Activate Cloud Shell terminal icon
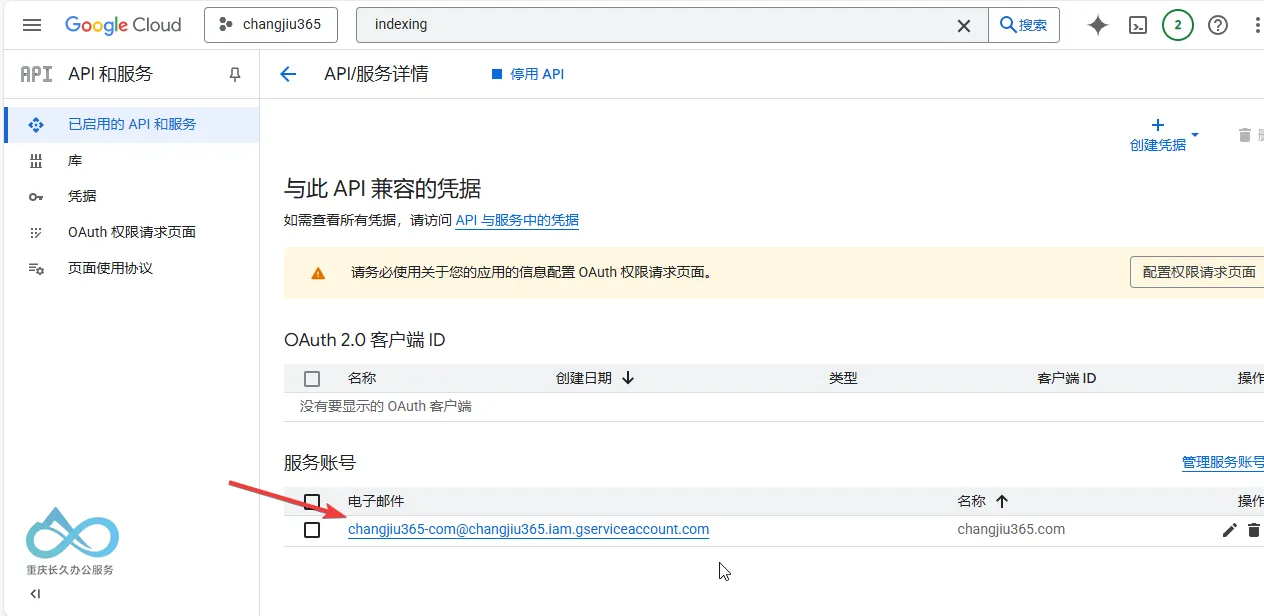The width and height of the screenshot is (1264, 616). click(x=1138, y=25)
